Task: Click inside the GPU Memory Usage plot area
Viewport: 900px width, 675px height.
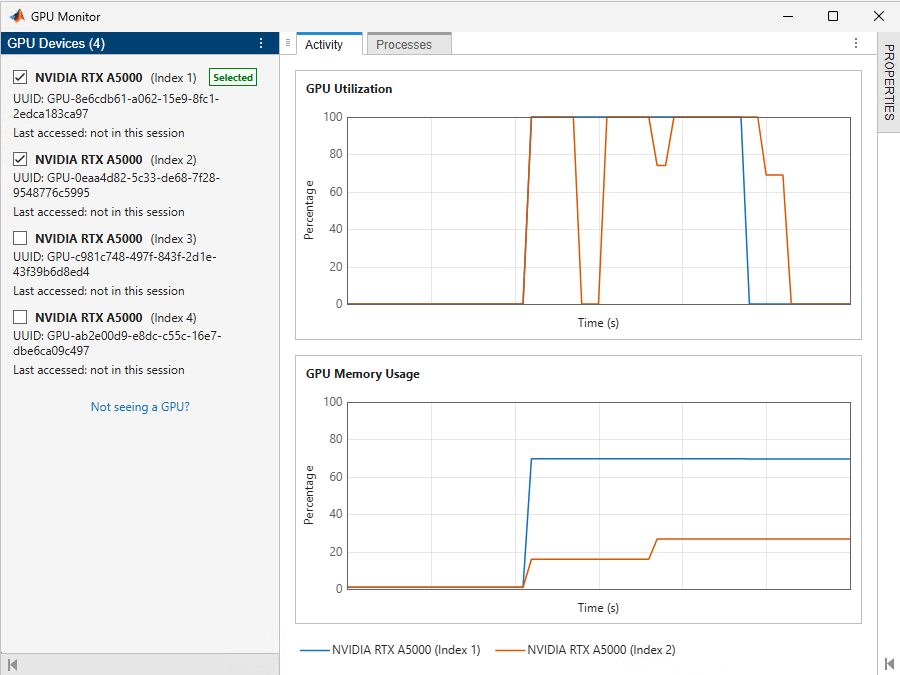Action: pos(599,496)
